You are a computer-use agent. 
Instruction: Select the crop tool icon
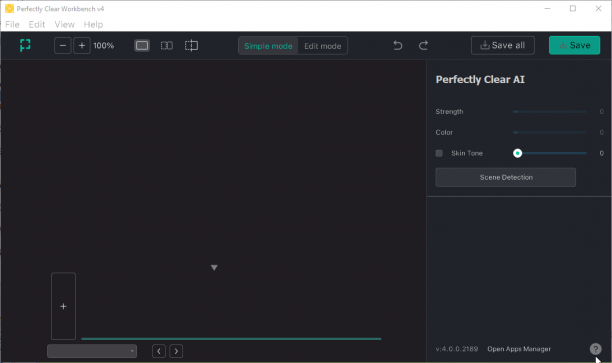[191, 46]
